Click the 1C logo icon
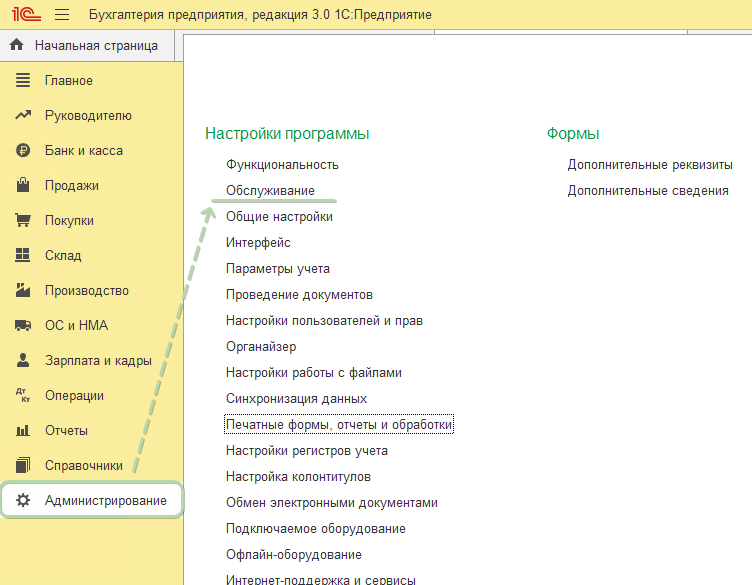The height and width of the screenshot is (585, 752). click(26, 14)
